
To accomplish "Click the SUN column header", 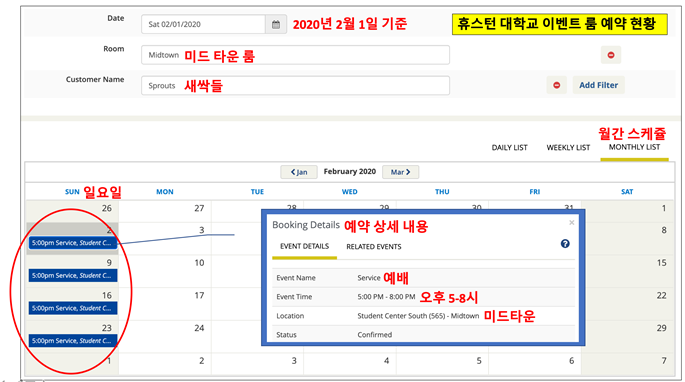I will pyautogui.click(x=72, y=192).
